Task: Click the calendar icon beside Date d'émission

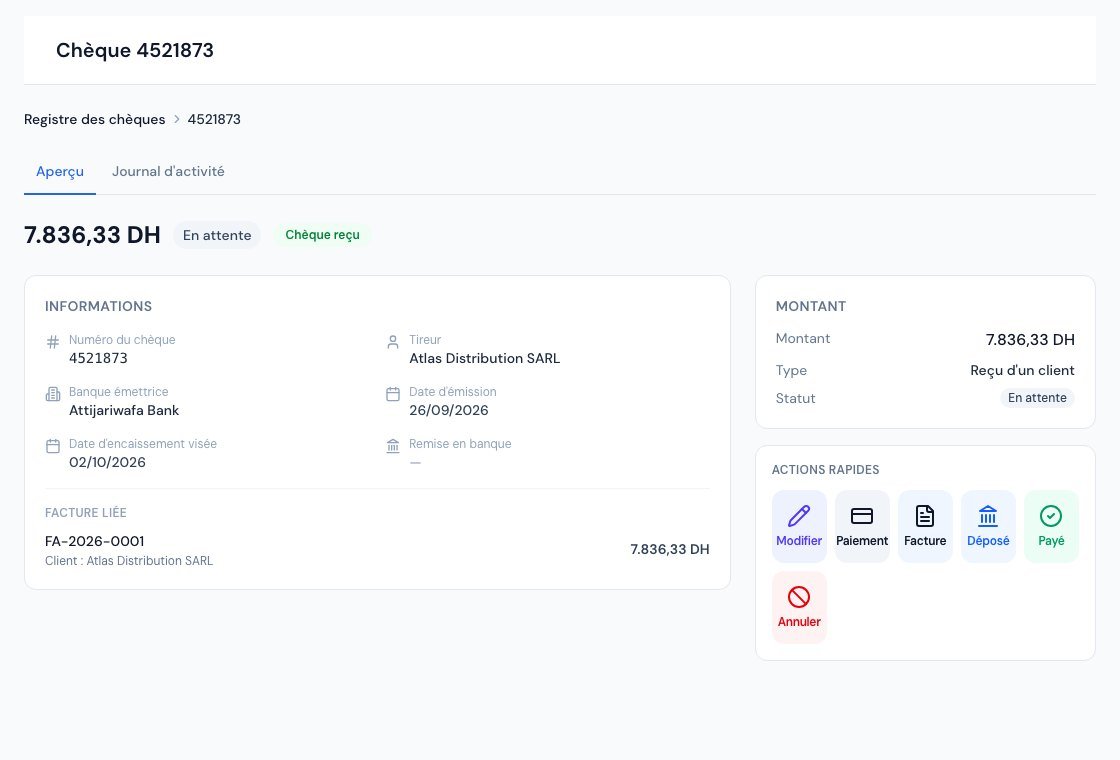Action: [393, 394]
